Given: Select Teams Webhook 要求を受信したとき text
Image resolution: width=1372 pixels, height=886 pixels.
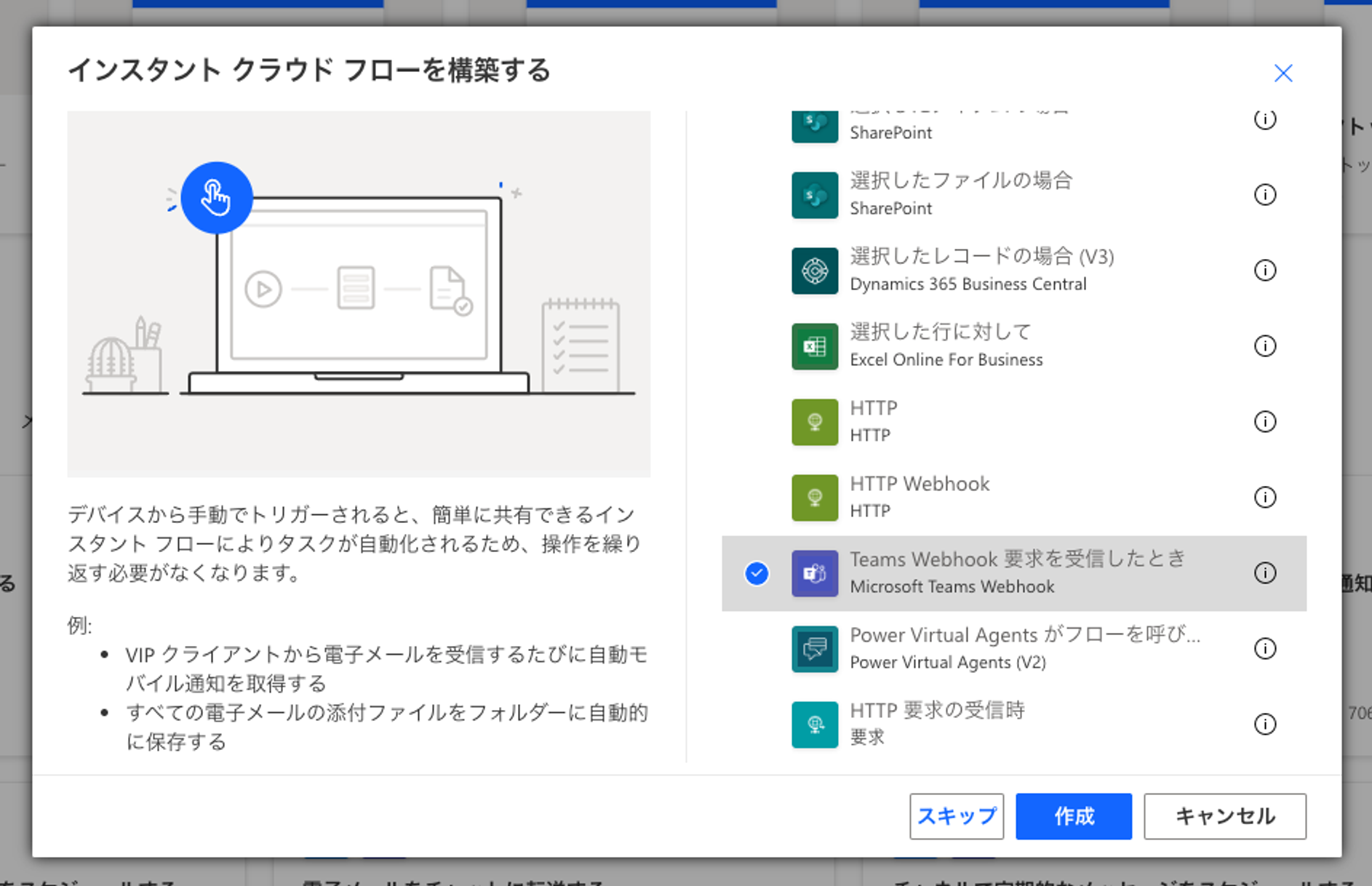Looking at the screenshot, I should pyautogui.click(x=1018, y=559).
